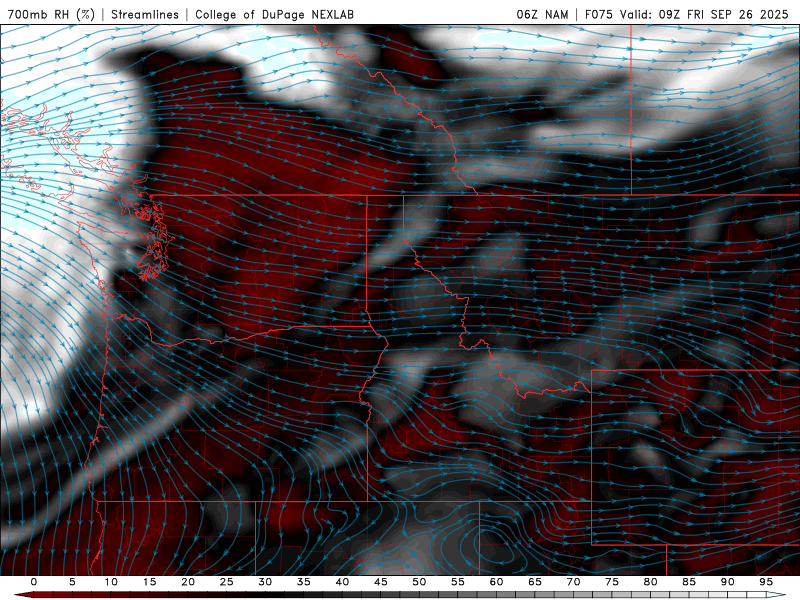Select the "80" label on humidity scale

point(651,582)
